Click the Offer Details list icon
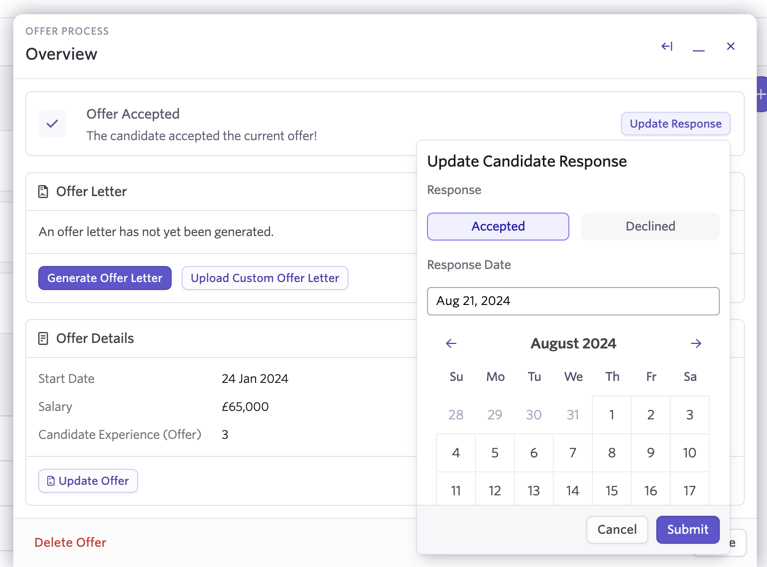The height and width of the screenshot is (567, 767). [43, 339]
